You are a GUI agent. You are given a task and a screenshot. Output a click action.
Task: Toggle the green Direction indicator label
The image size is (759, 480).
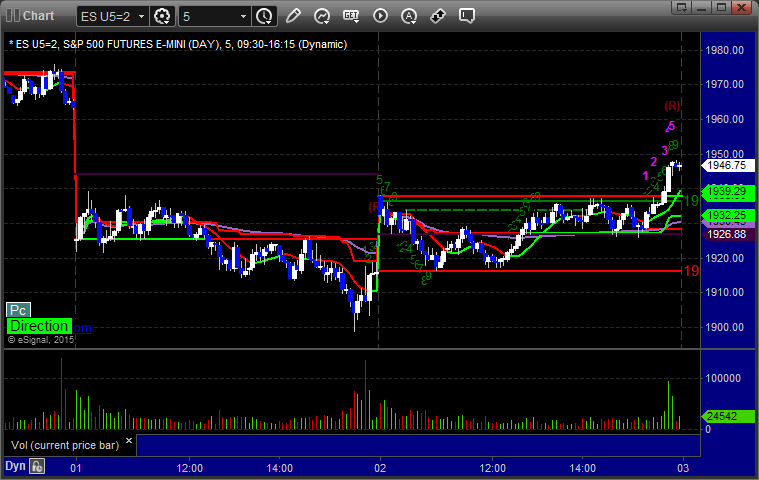(x=39, y=327)
